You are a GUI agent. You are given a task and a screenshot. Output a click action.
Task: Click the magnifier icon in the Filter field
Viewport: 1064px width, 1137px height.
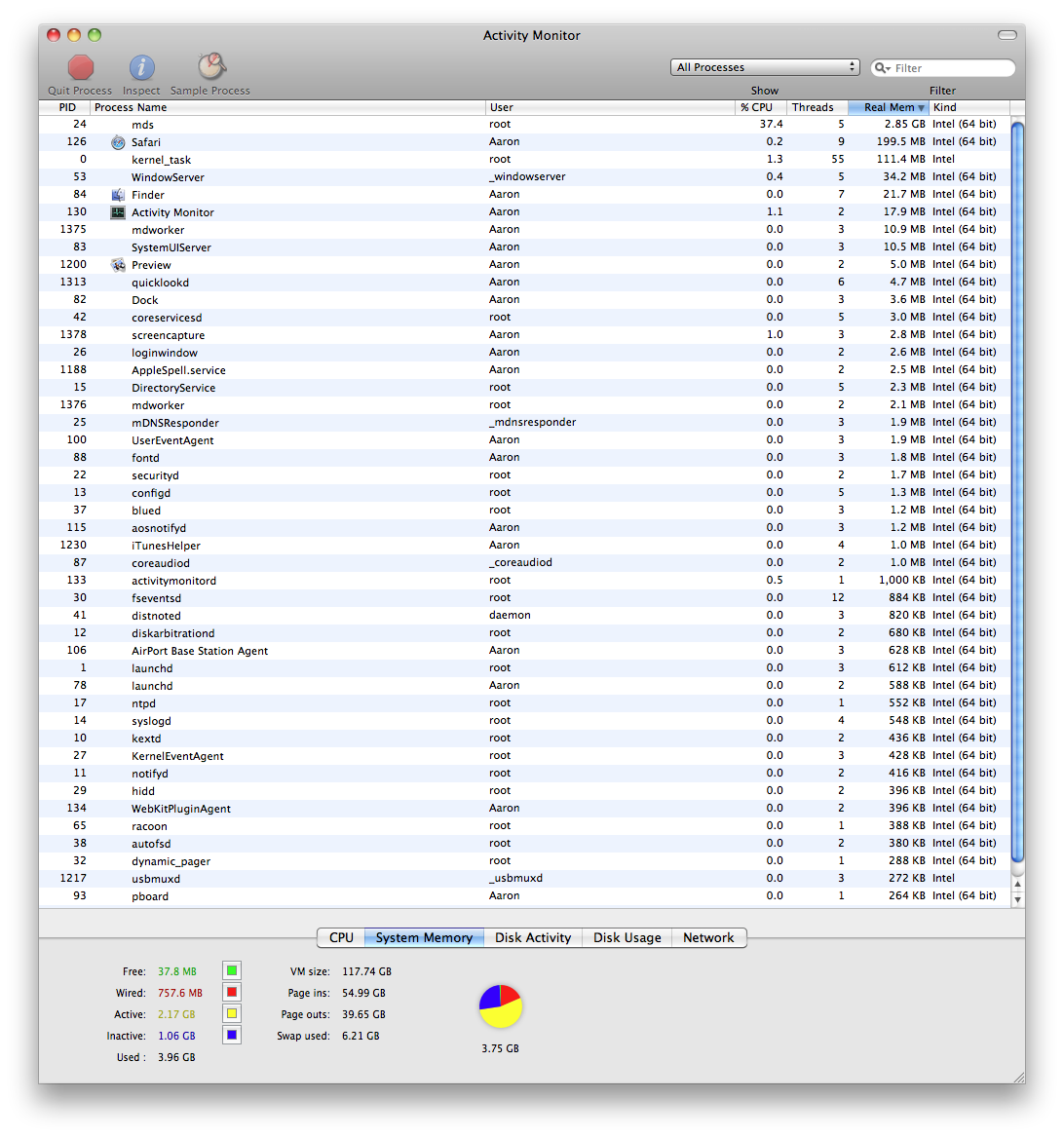tap(882, 67)
